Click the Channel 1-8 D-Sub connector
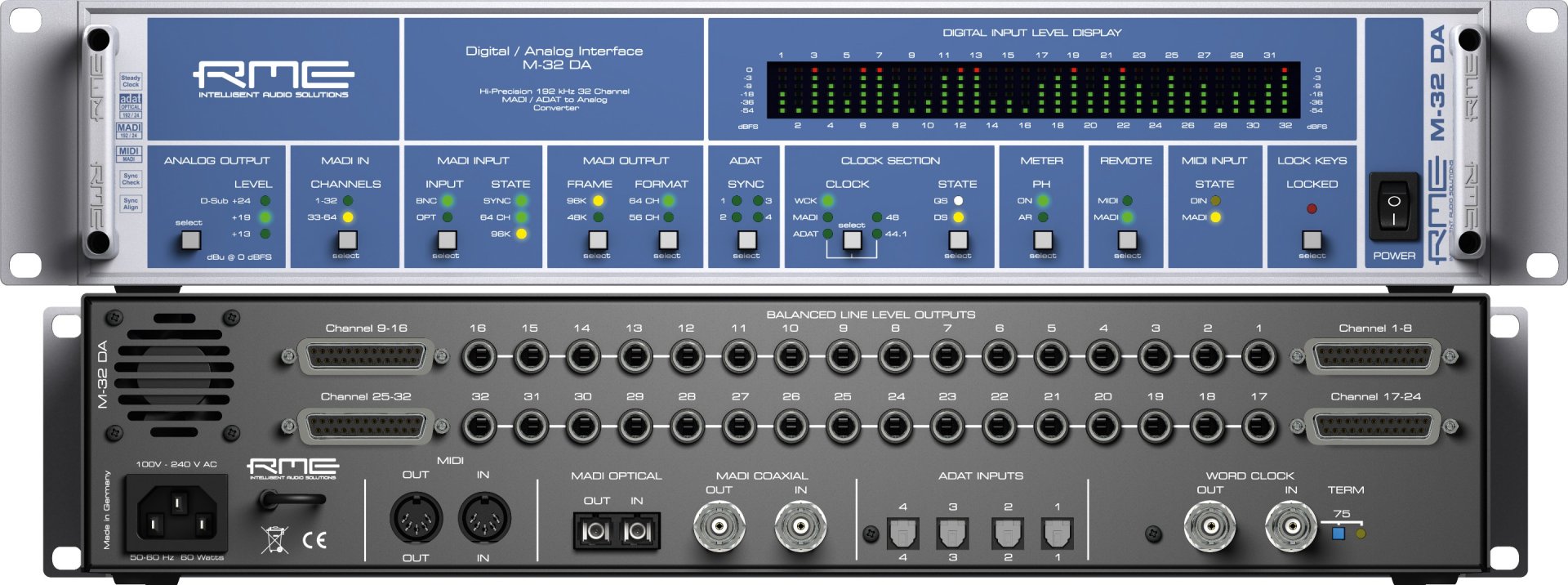Image resolution: width=1568 pixels, height=585 pixels. pyautogui.click(x=1375, y=357)
